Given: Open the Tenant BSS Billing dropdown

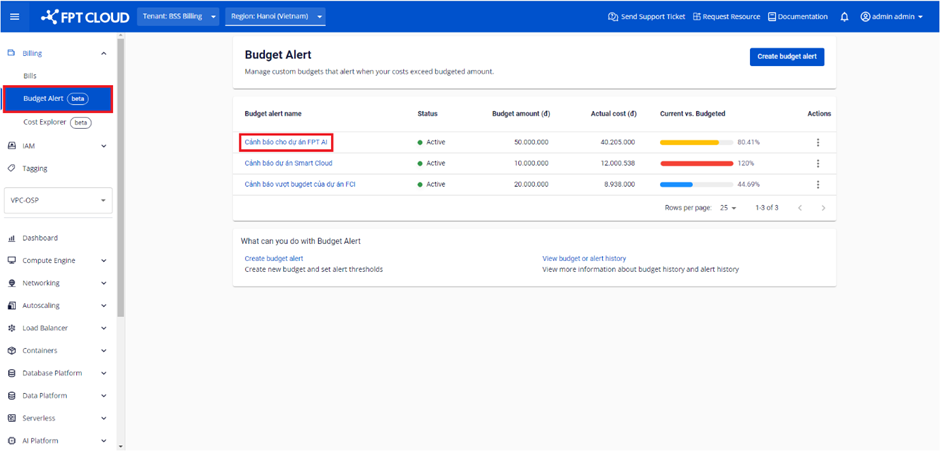Looking at the screenshot, I should click(x=178, y=17).
